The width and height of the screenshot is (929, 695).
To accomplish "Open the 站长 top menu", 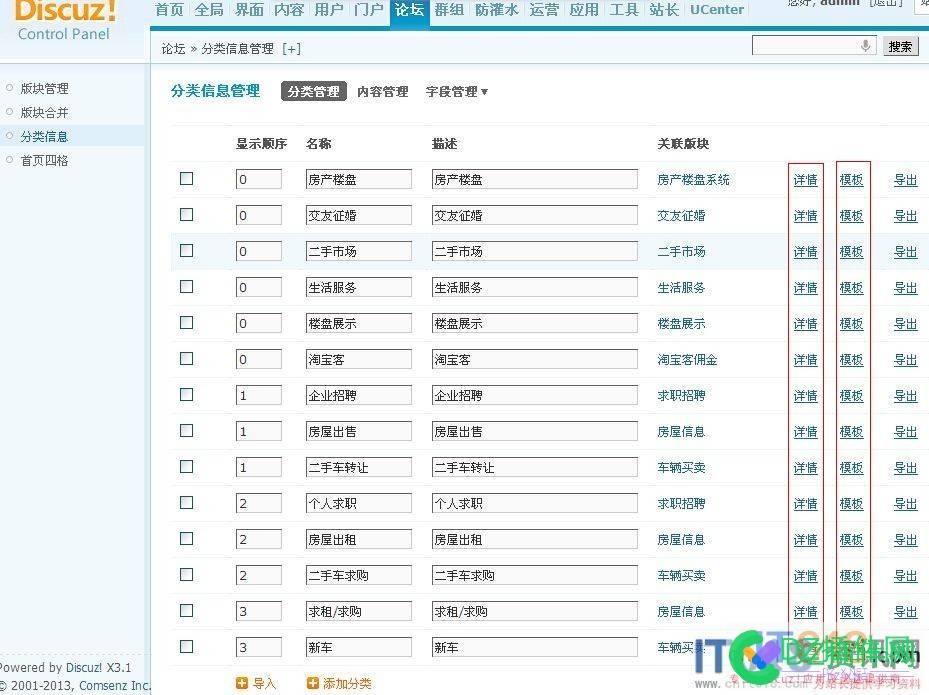I will (x=664, y=9).
